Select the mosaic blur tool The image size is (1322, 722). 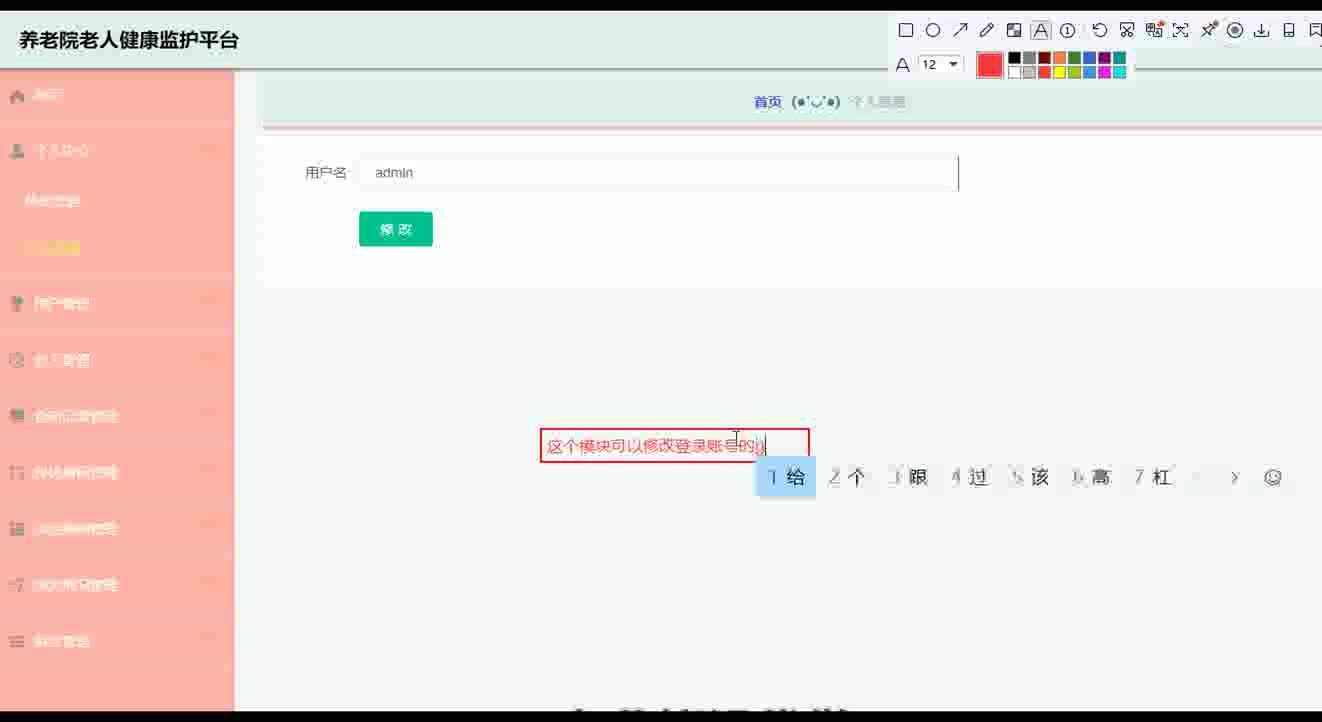pyautogui.click(x=1014, y=30)
